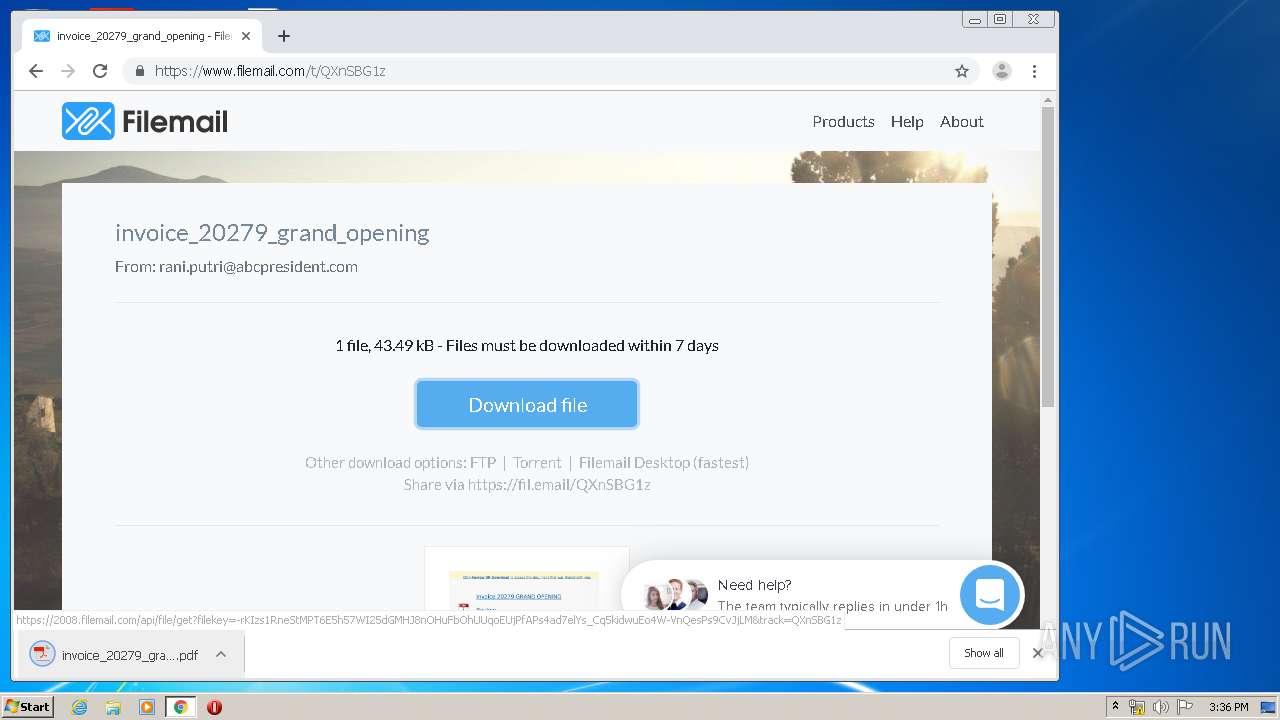This screenshot has height=720, width=1280.
Task: Open the Action Center flag icon
Action: 1184,707
